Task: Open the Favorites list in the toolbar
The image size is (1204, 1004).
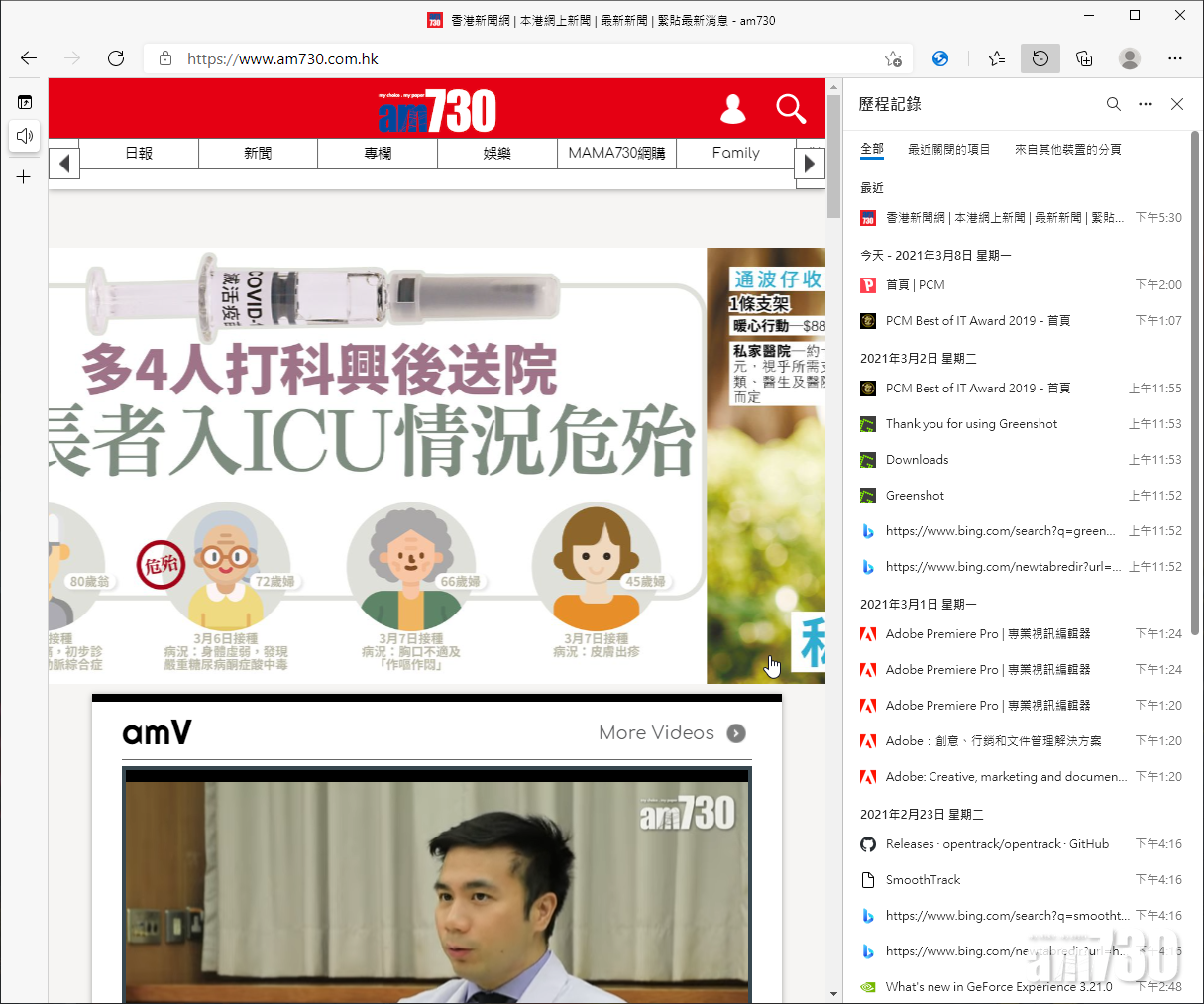Action: point(997,58)
